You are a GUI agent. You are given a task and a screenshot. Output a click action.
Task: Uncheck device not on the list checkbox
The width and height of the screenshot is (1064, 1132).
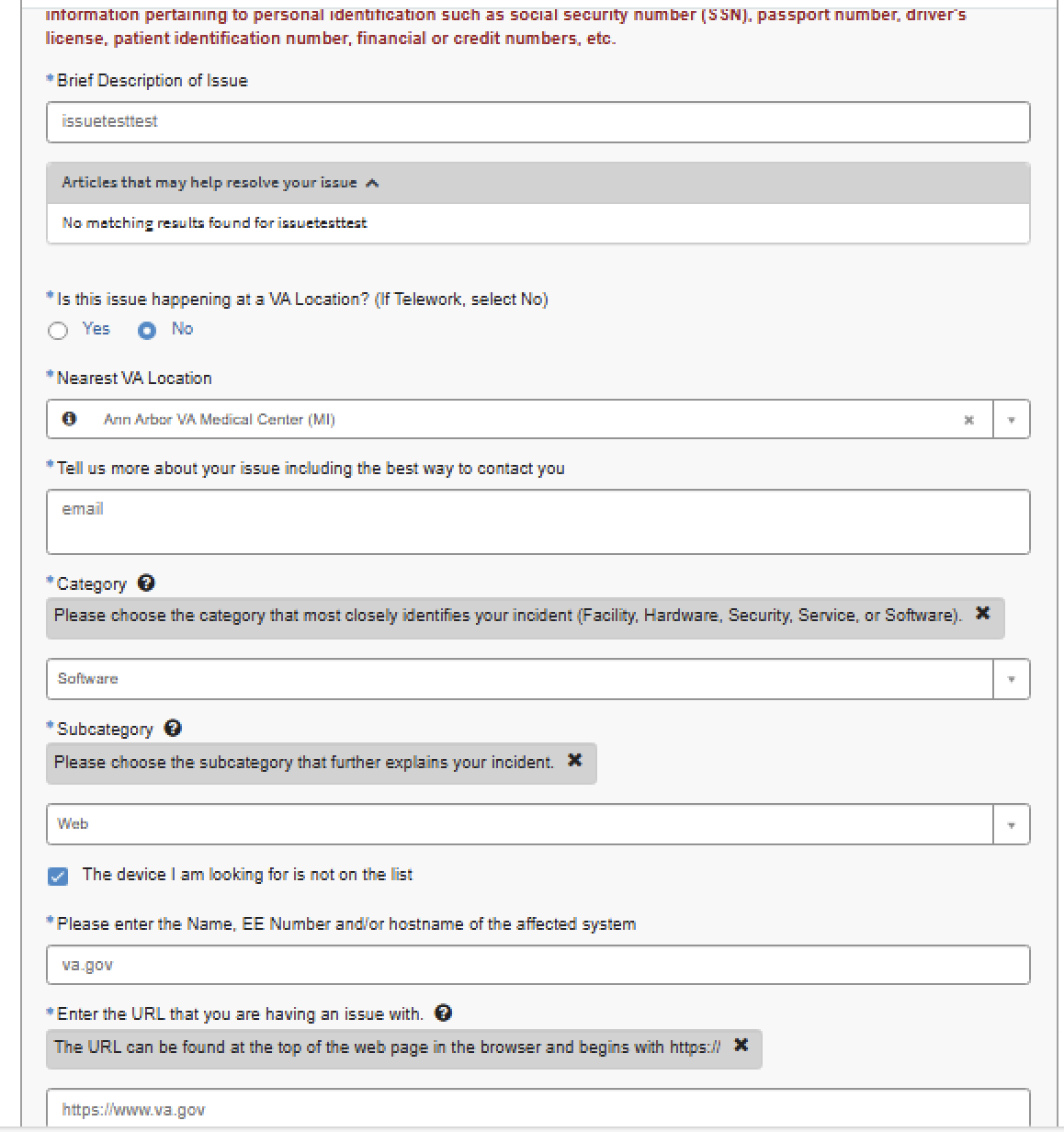(x=58, y=876)
